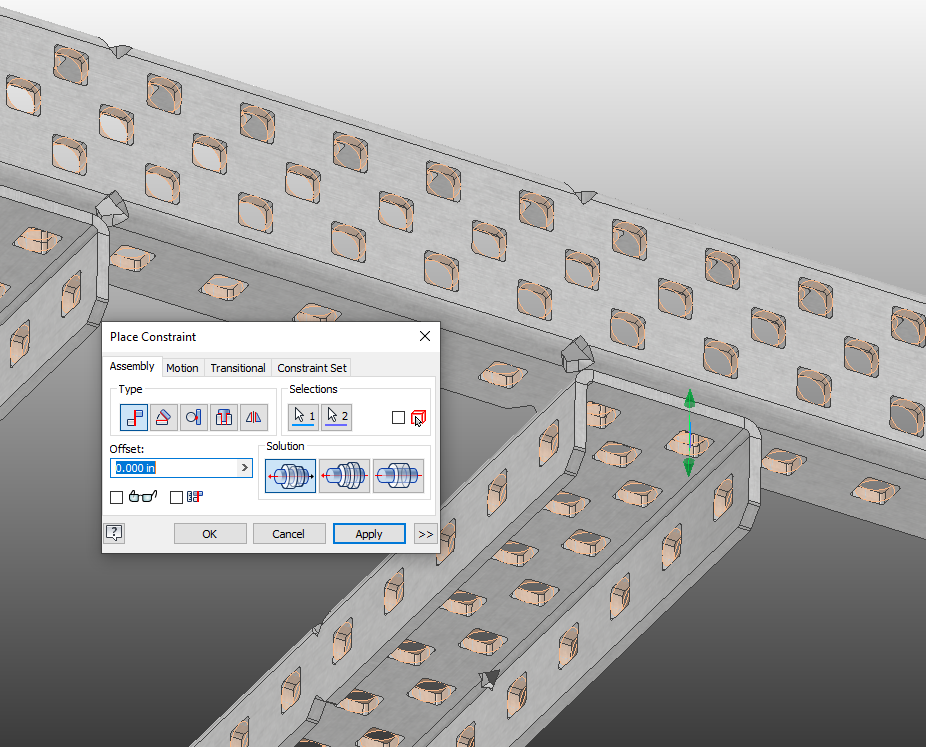
Task: Click the Apply button
Action: coord(369,534)
